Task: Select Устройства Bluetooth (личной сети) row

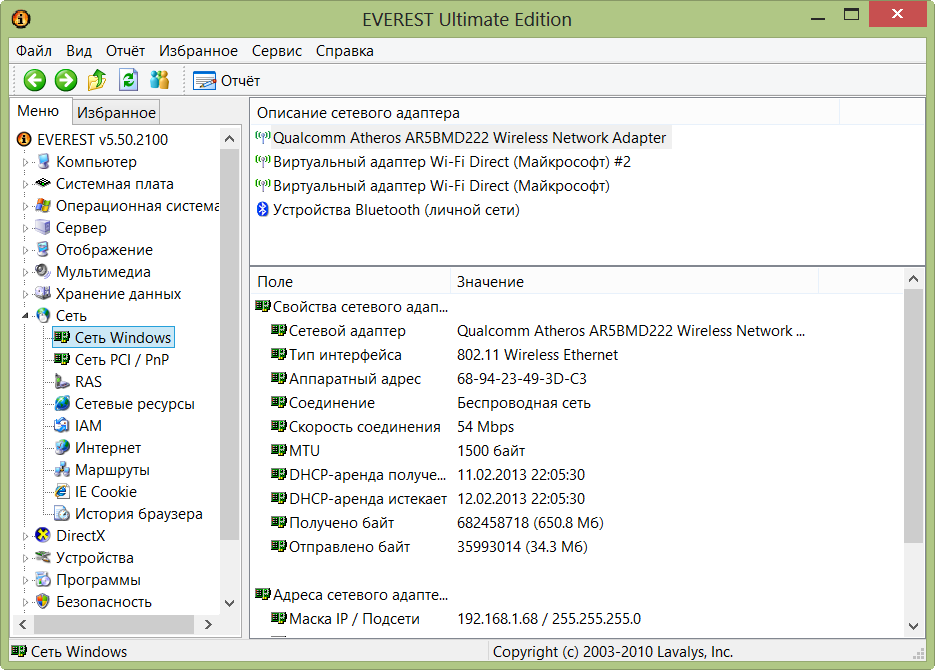Action: 388,210
